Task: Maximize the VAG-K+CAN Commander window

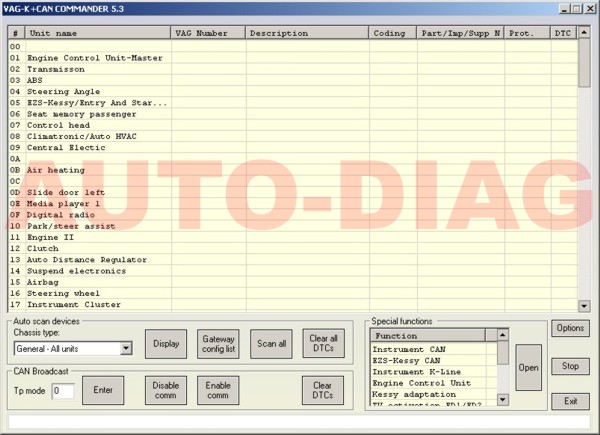Action: 577,9
